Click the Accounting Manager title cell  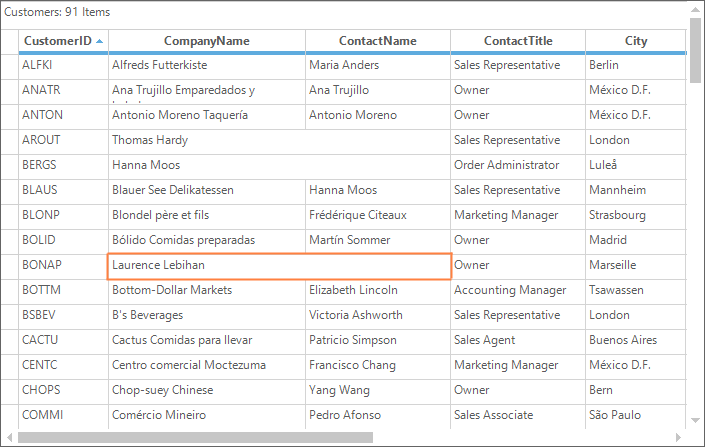(x=518, y=290)
